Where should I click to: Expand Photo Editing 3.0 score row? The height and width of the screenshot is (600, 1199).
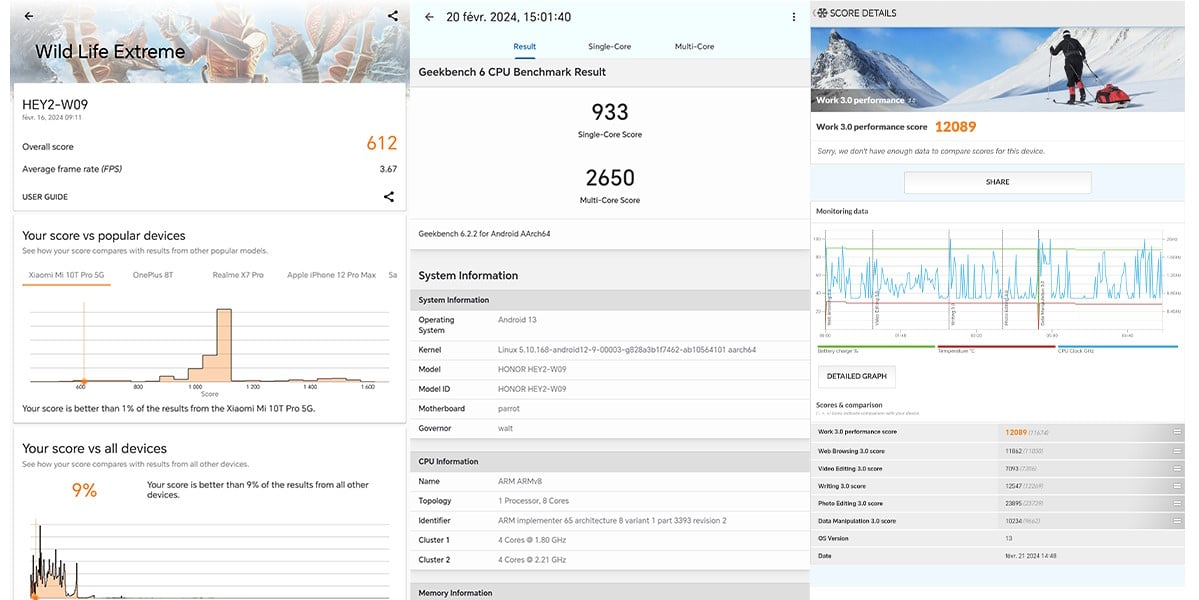point(1178,504)
